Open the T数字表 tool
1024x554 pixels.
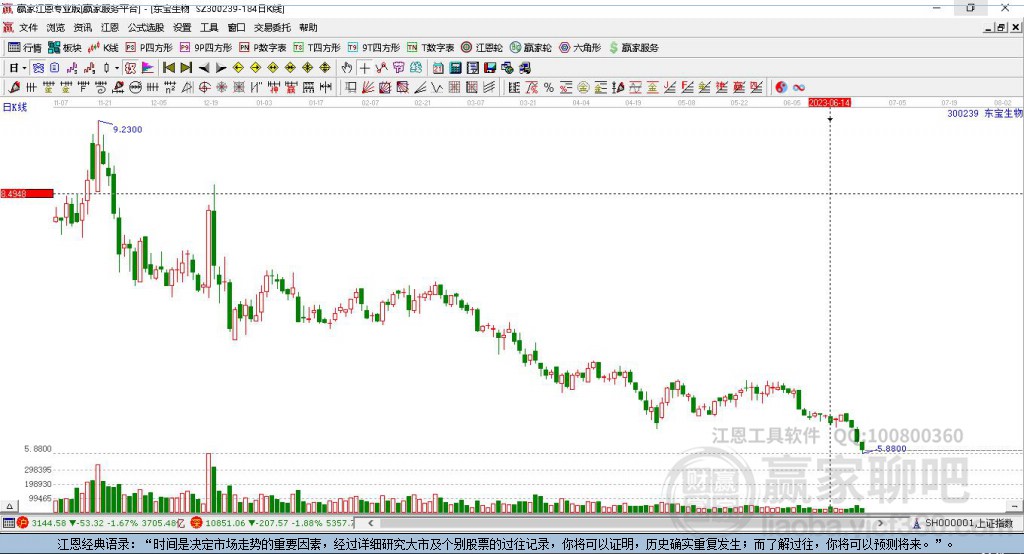(x=430, y=48)
